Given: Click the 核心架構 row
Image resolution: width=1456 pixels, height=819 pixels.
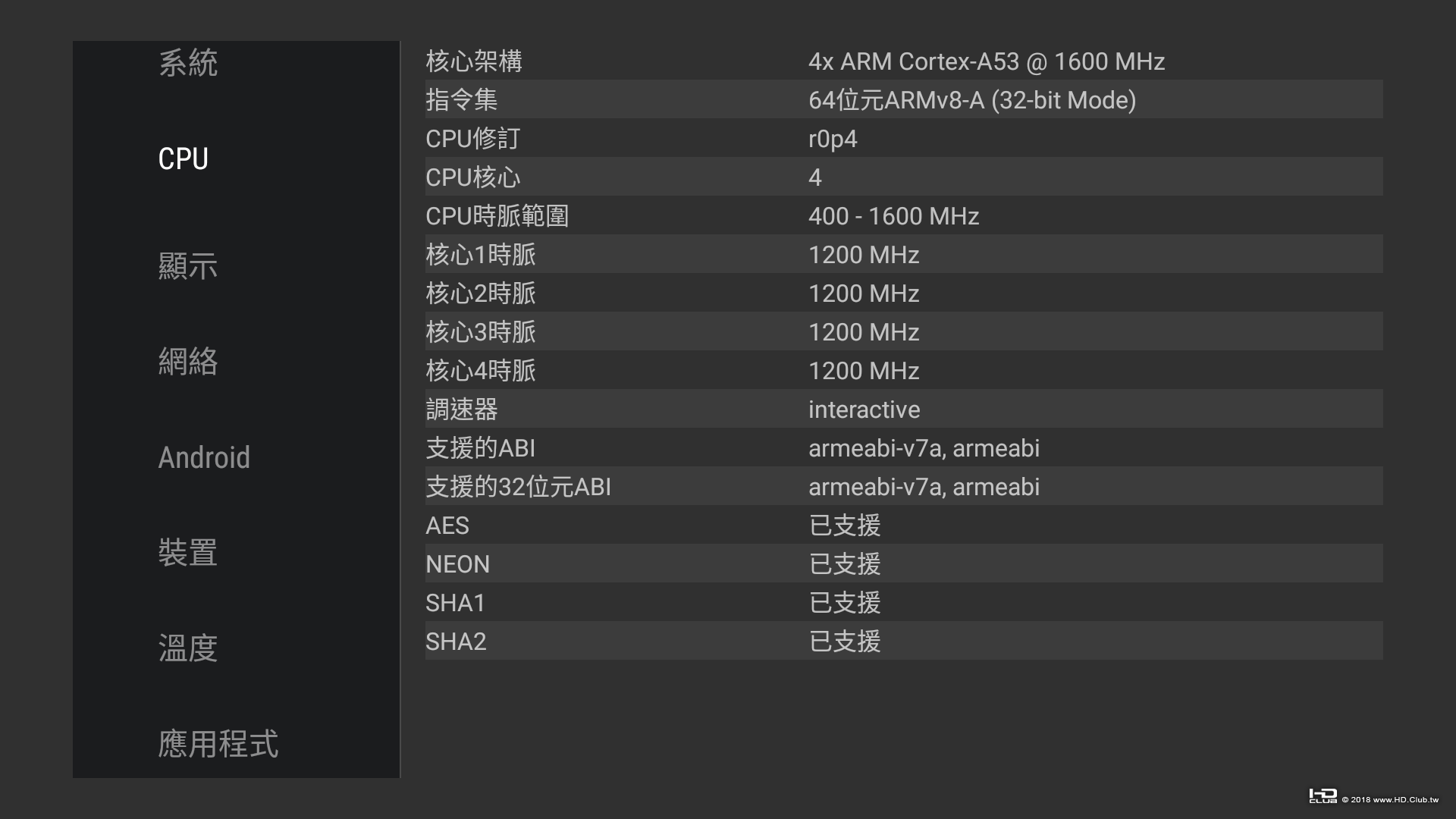Looking at the screenshot, I should [902, 61].
